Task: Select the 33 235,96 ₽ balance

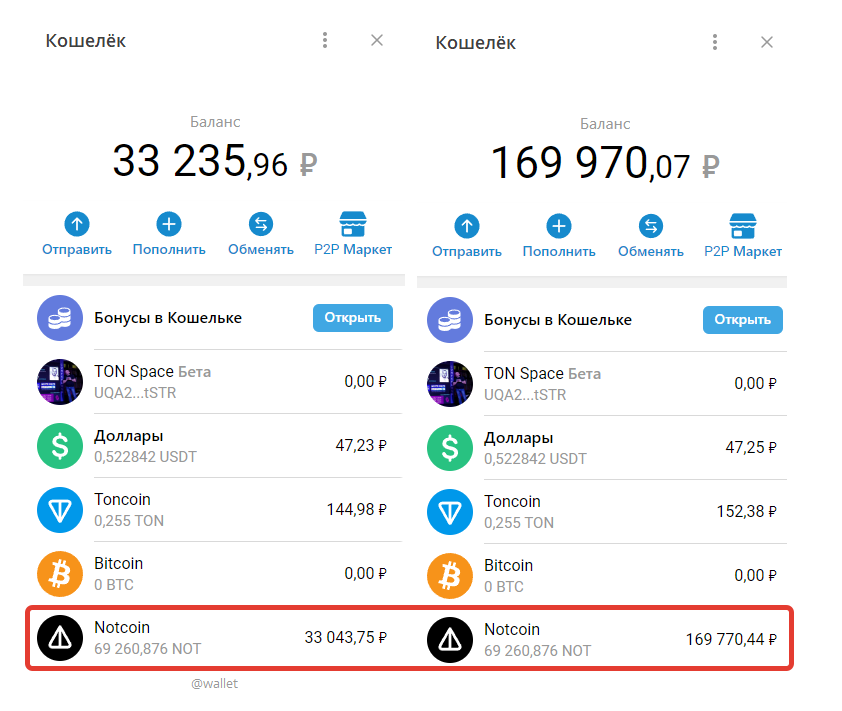Action: [x=215, y=161]
